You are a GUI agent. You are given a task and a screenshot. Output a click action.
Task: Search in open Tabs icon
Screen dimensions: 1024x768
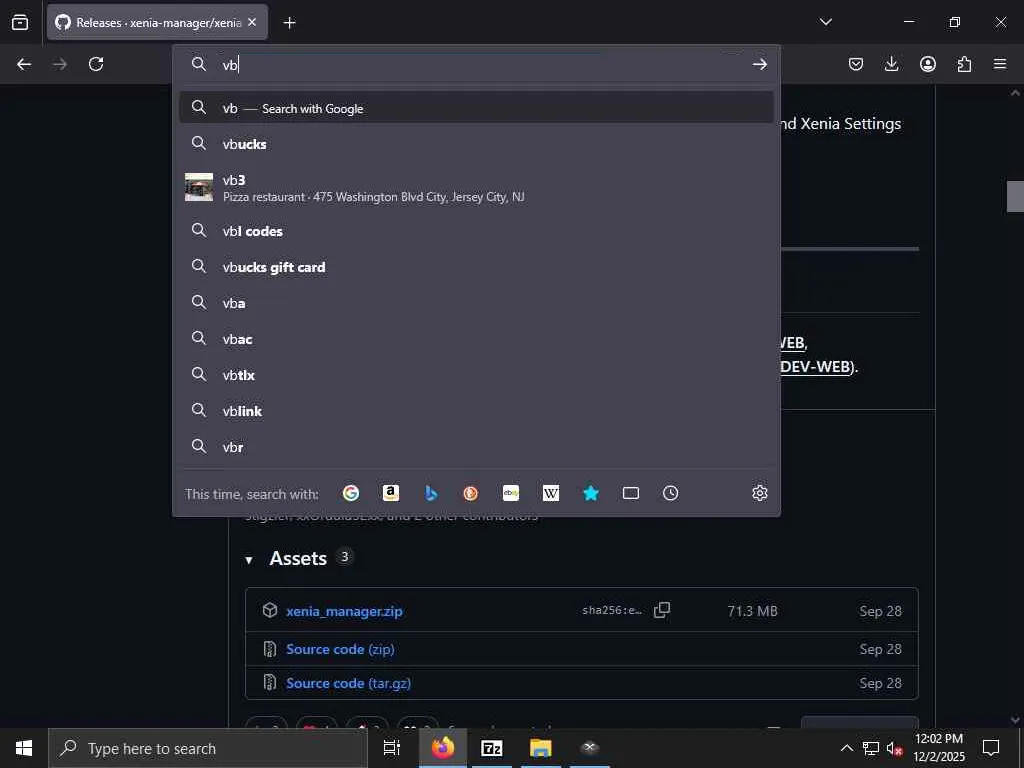click(x=631, y=493)
